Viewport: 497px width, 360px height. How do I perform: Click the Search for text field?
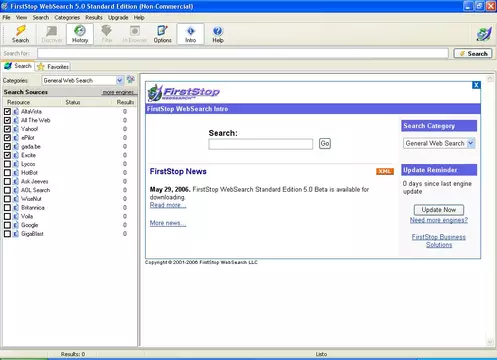(x=243, y=53)
